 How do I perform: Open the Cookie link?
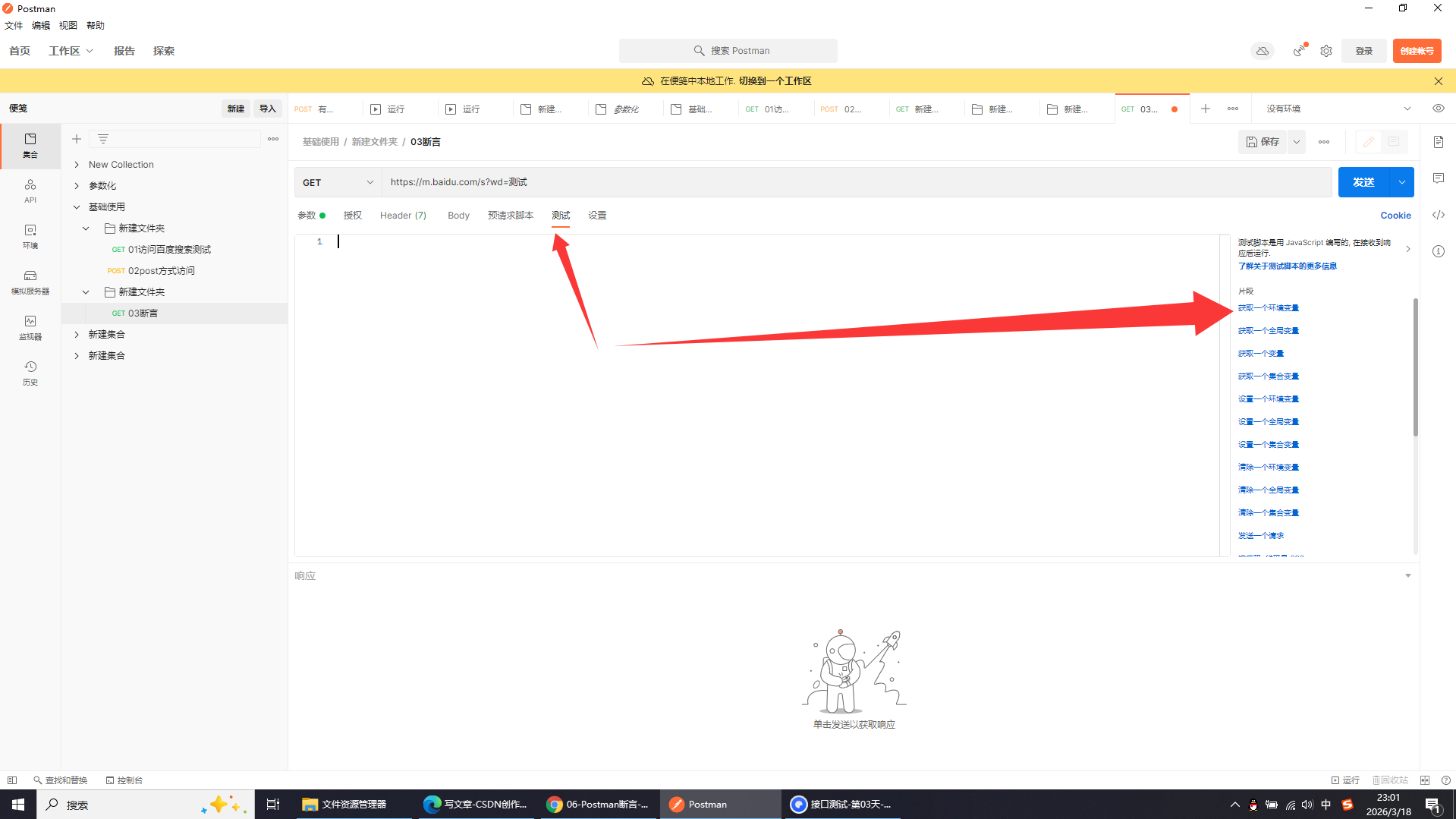(x=1395, y=216)
